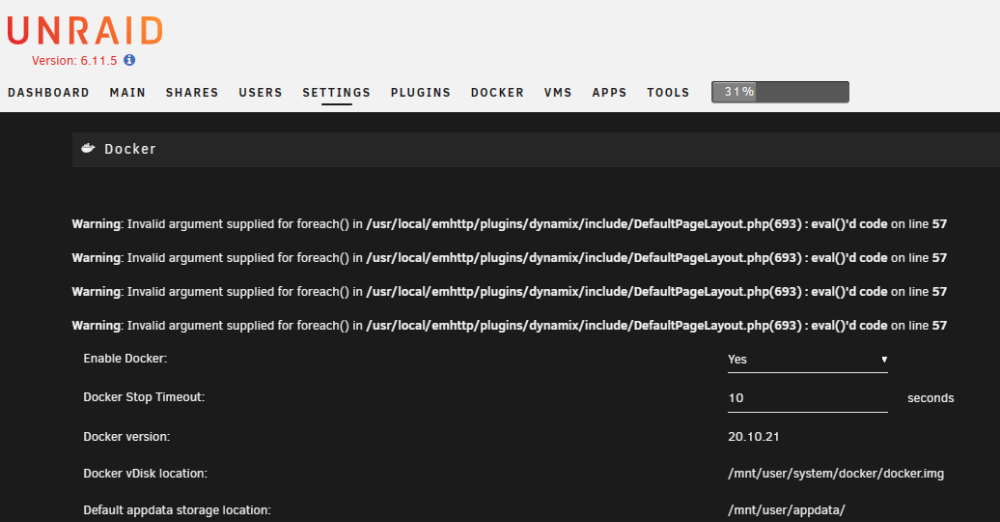Click the Unraid logo
Screen dimensions: 1000x522
pyautogui.click(x=85, y=31)
